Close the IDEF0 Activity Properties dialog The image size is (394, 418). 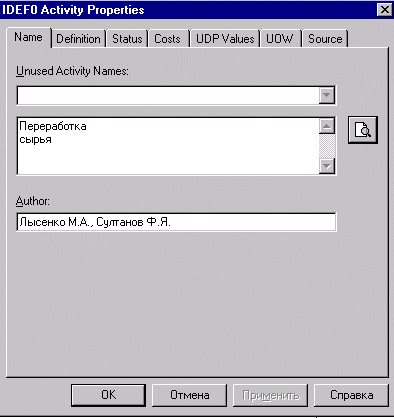click(384, 10)
